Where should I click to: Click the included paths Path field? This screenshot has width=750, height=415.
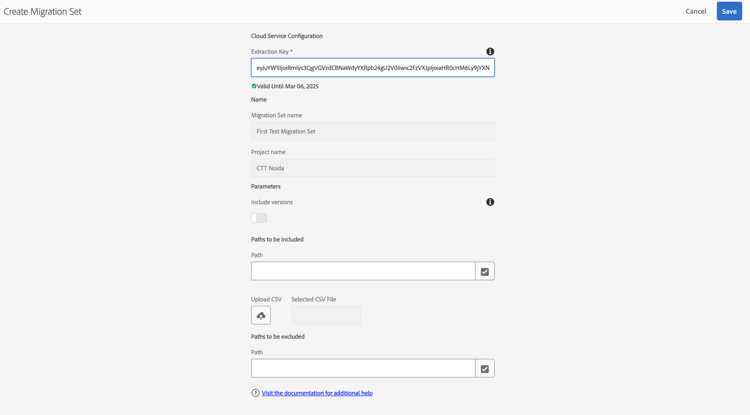pyautogui.click(x=363, y=271)
